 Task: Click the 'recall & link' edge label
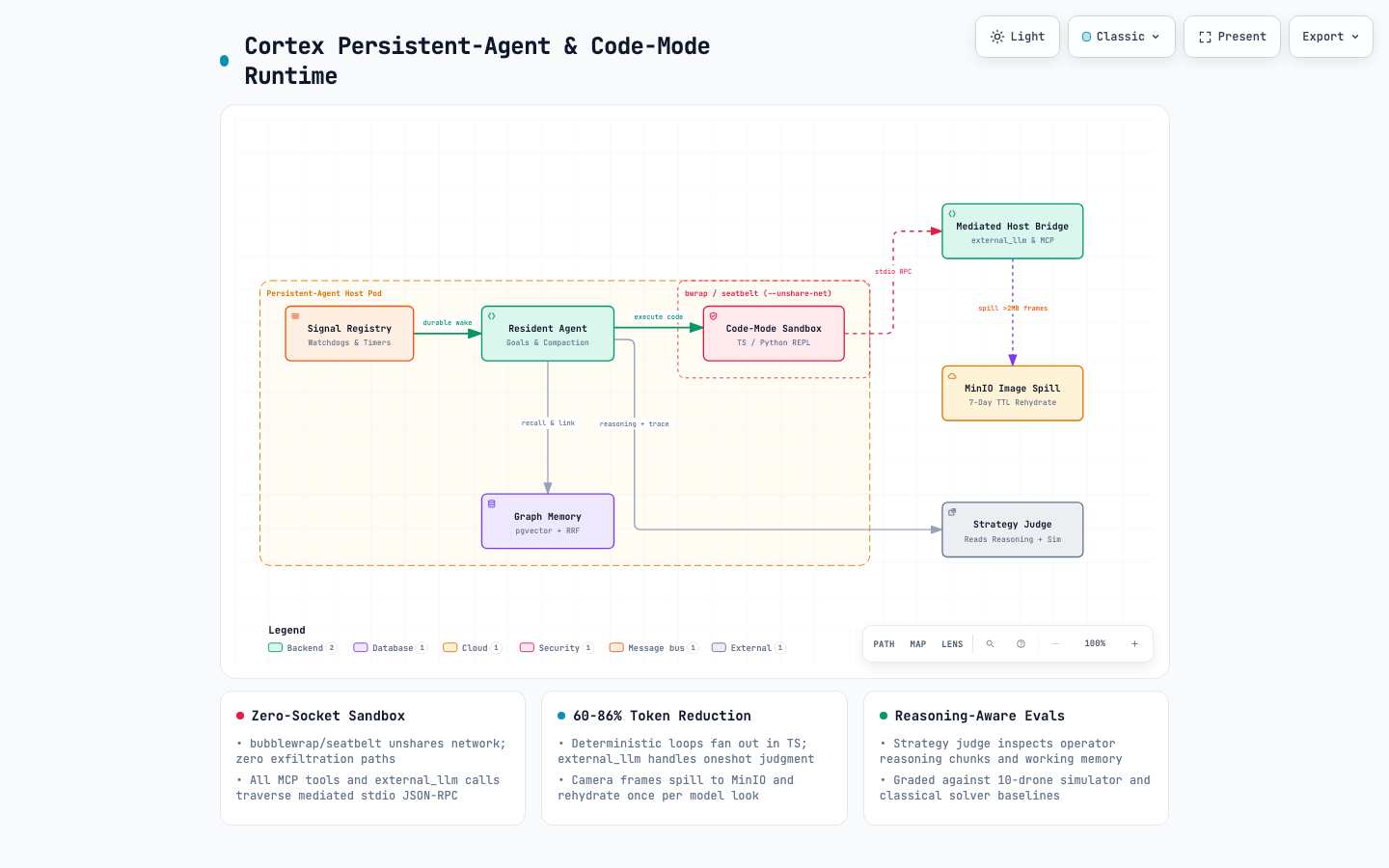pyautogui.click(x=548, y=423)
